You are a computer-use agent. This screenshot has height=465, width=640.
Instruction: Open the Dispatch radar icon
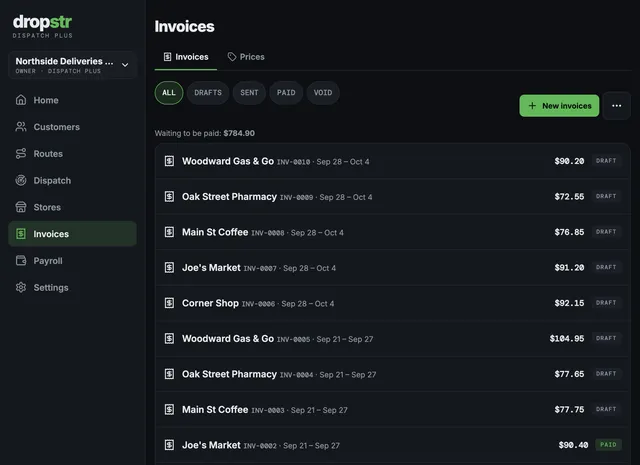21,180
